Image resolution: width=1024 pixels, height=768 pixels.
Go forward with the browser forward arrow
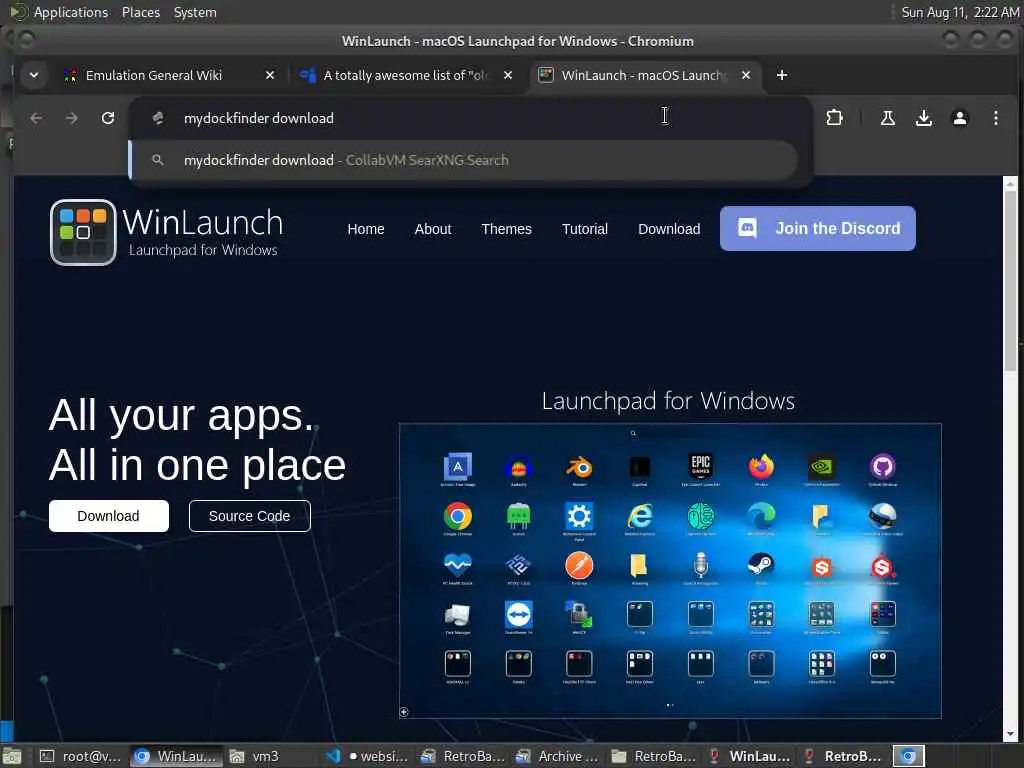coord(72,118)
